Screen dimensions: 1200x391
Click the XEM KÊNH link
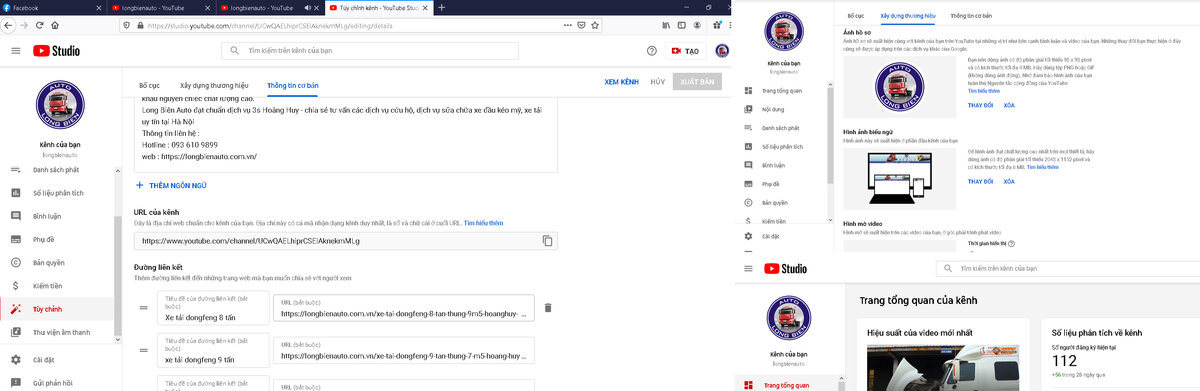(x=622, y=81)
